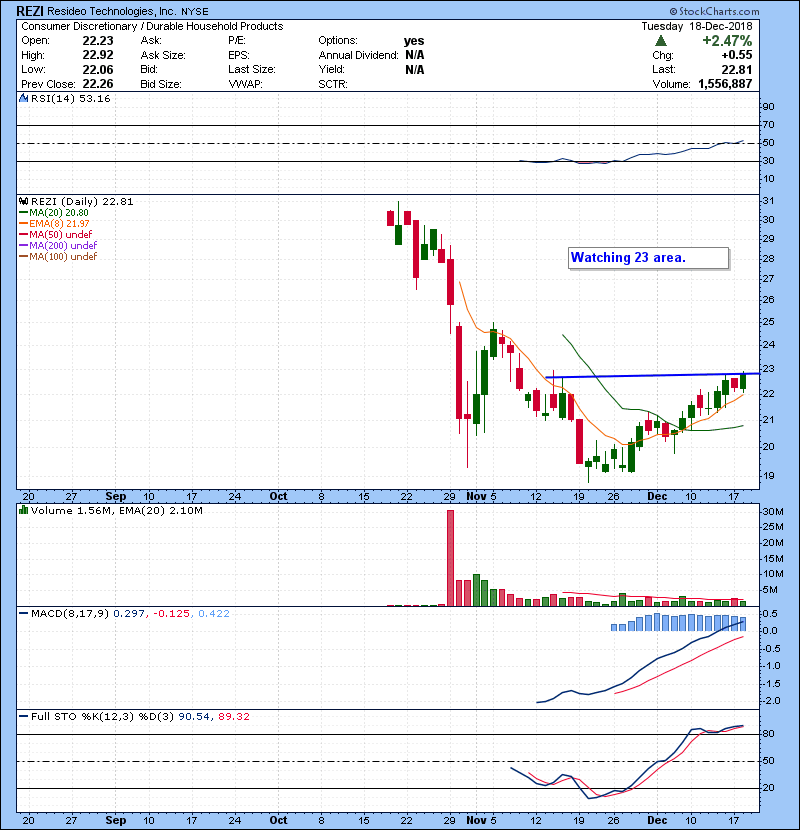Click the Low value 22.06
800x830 pixels.
(98, 69)
